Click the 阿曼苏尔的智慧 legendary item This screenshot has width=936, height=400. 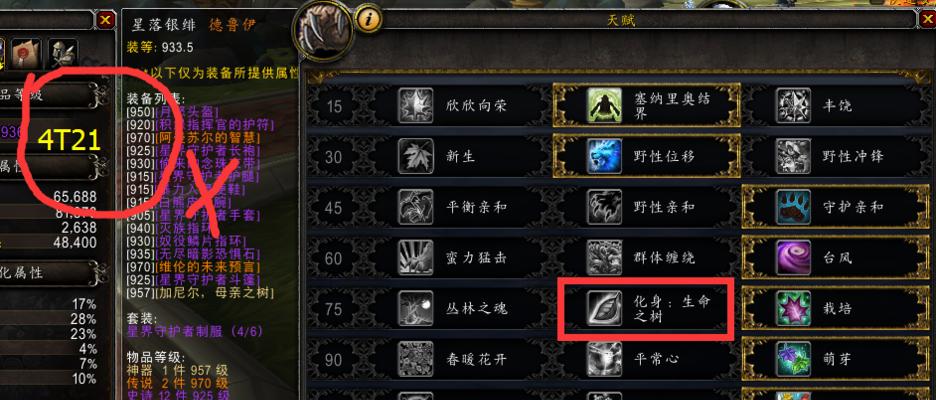[201, 137]
